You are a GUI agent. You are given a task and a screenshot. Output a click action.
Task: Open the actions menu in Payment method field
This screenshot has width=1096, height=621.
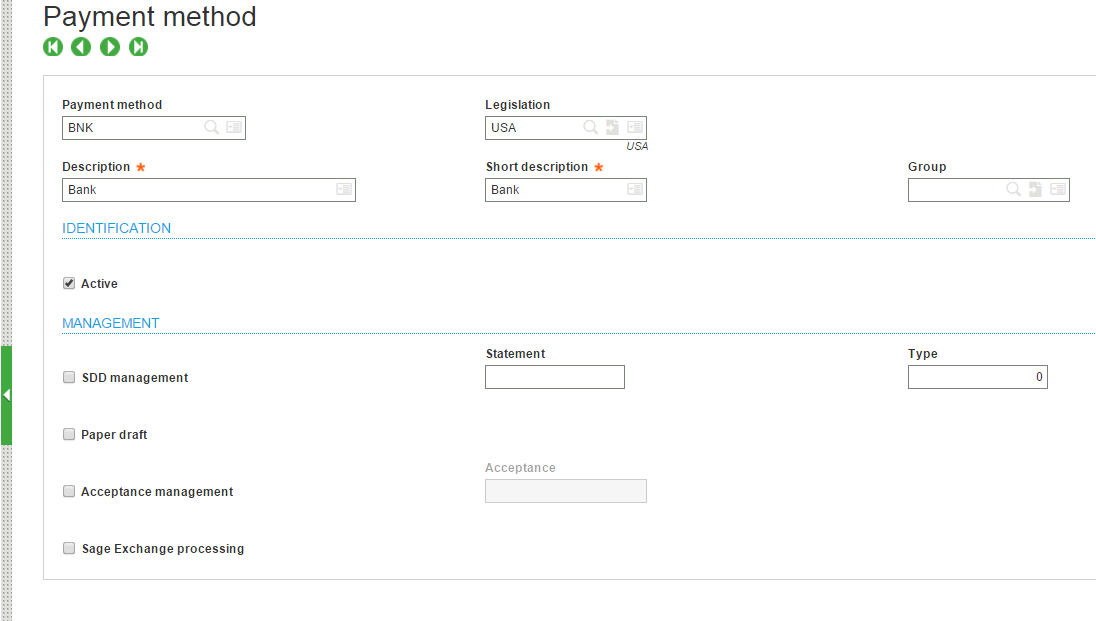tap(234, 127)
